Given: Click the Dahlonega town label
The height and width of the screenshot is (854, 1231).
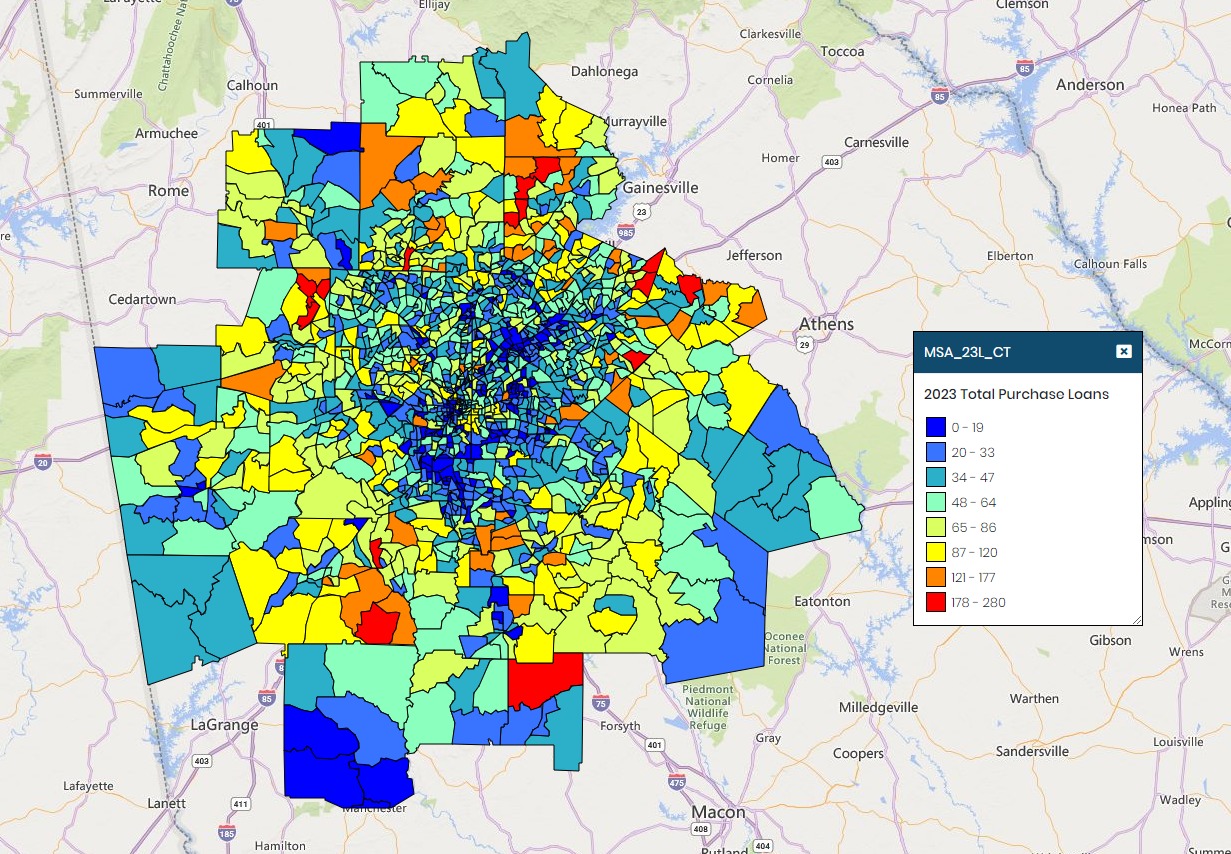Looking at the screenshot, I should (604, 71).
